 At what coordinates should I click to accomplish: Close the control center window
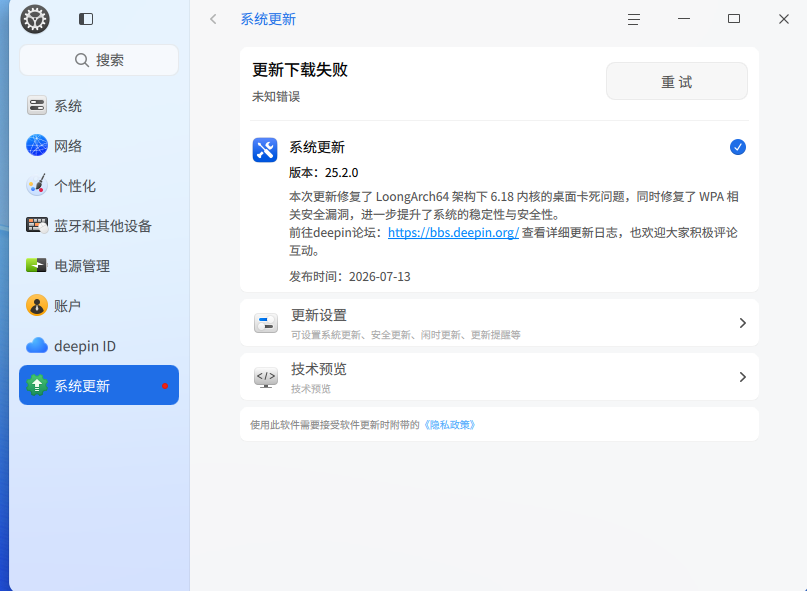tap(784, 19)
